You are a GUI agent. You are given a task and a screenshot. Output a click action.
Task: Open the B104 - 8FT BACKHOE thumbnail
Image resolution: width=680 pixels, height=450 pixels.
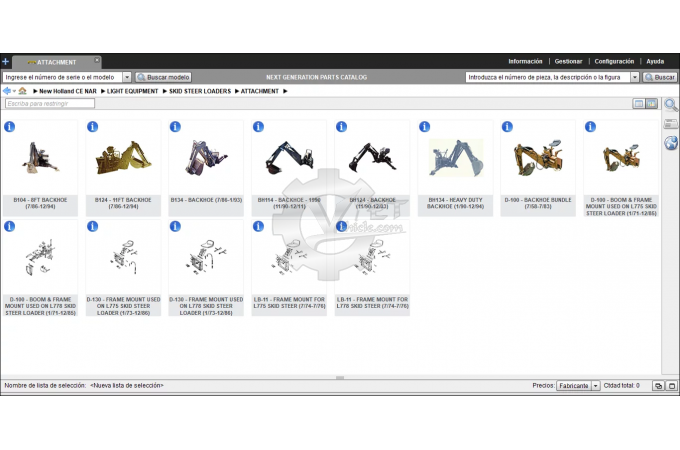tap(40, 158)
